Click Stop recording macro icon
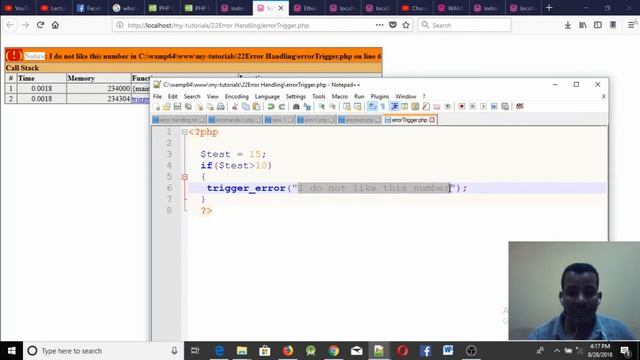The width and height of the screenshot is (640, 360). pos(472,107)
